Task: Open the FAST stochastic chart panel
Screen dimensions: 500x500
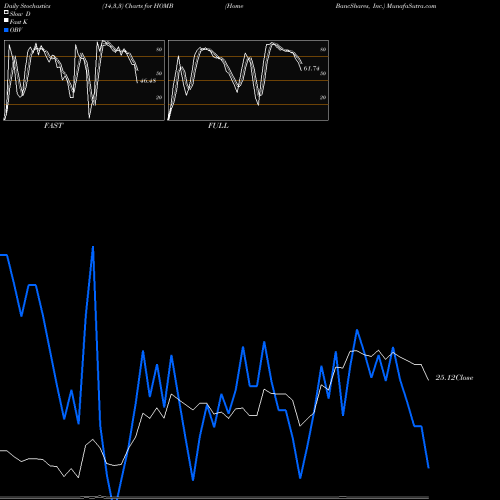Action: 84,80
